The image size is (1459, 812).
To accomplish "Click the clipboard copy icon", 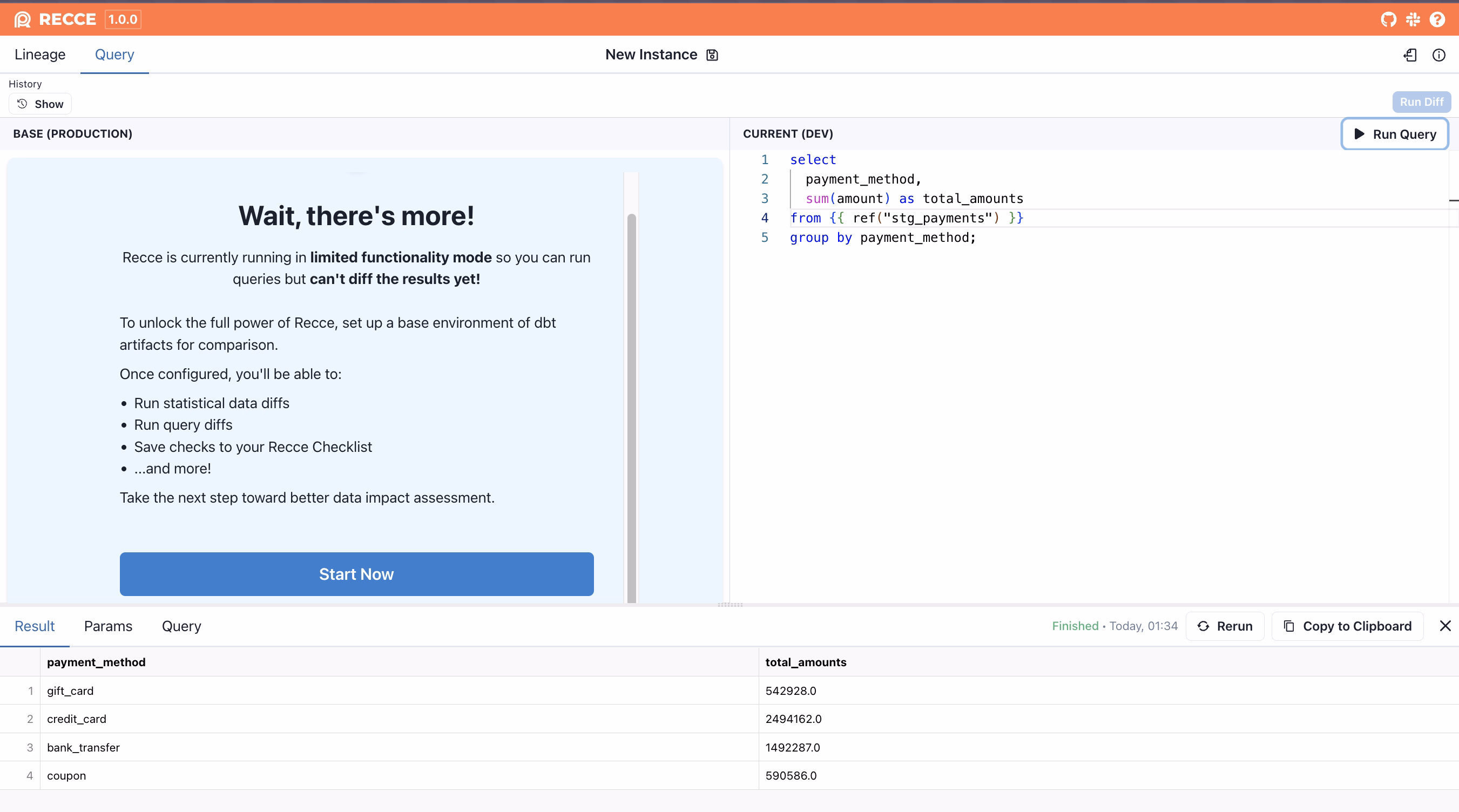I will click(1288, 626).
